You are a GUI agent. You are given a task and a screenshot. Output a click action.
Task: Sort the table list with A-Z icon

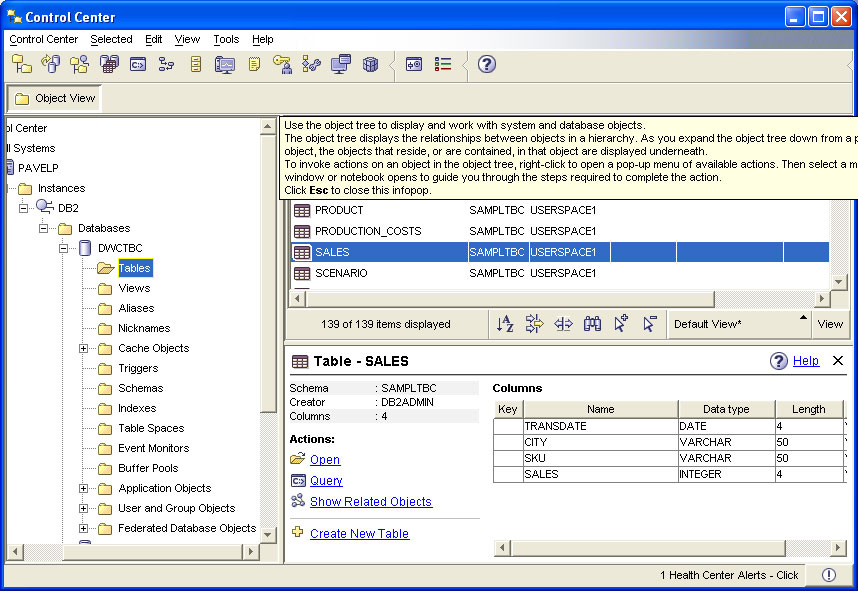tap(505, 324)
